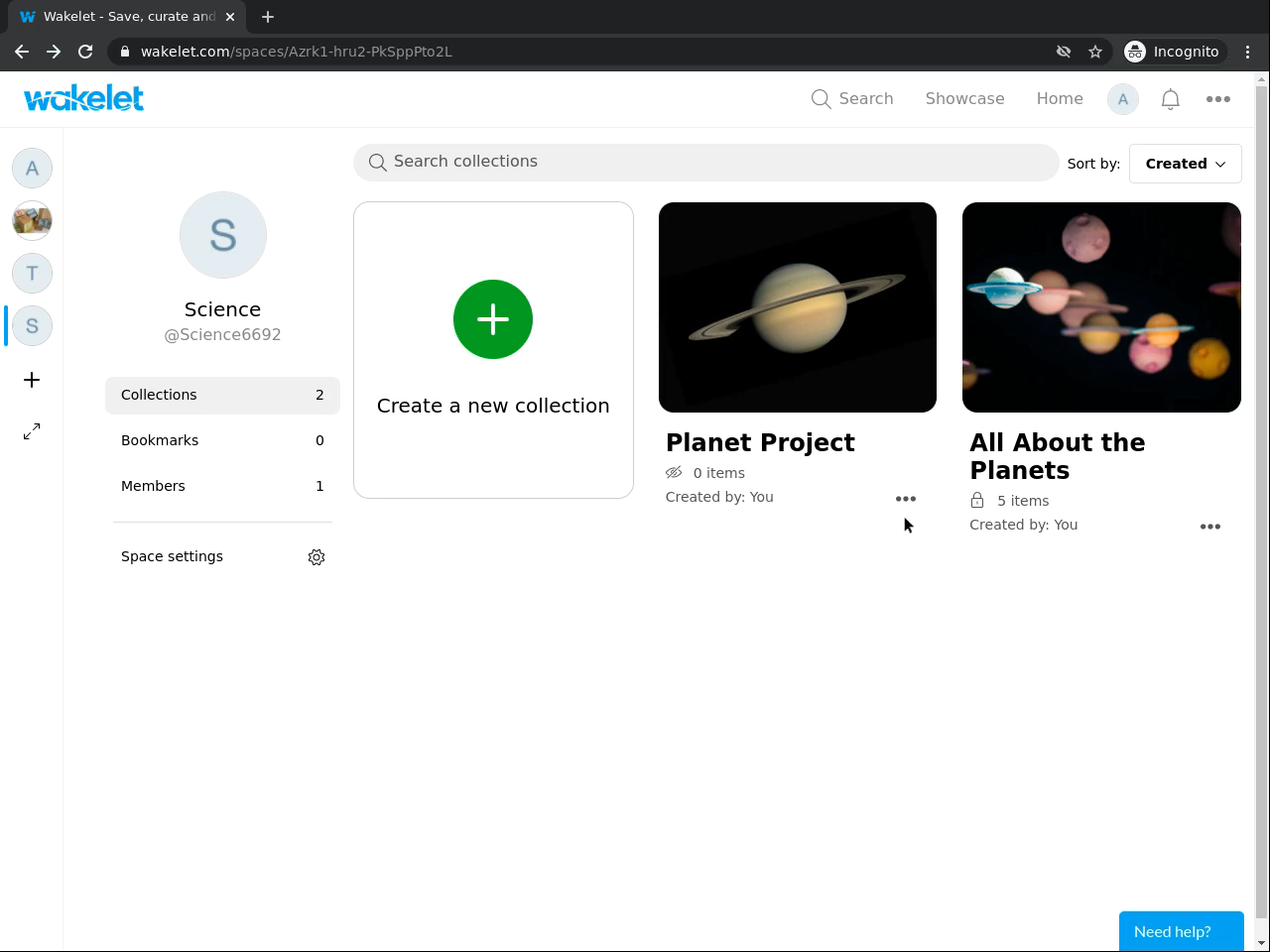Click the notifications bell icon
Image resolution: width=1270 pixels, height=952 pixels.
(1171, 99)
